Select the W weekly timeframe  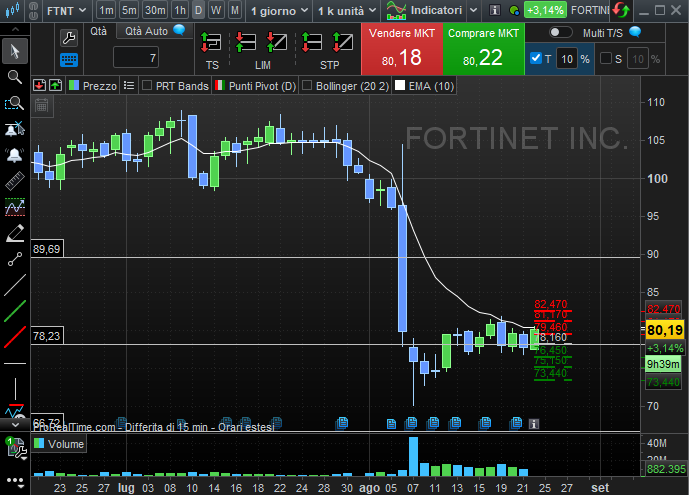point(216,10)
